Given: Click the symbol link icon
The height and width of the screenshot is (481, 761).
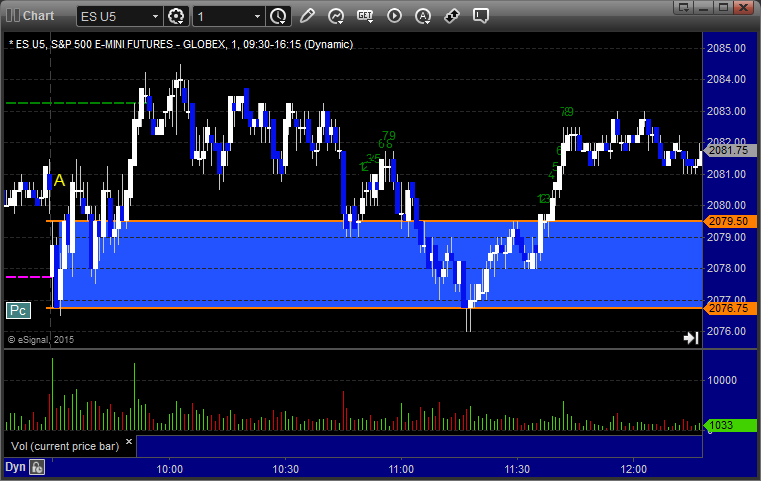Looking at the screenshot, I should tap(452, 16).
